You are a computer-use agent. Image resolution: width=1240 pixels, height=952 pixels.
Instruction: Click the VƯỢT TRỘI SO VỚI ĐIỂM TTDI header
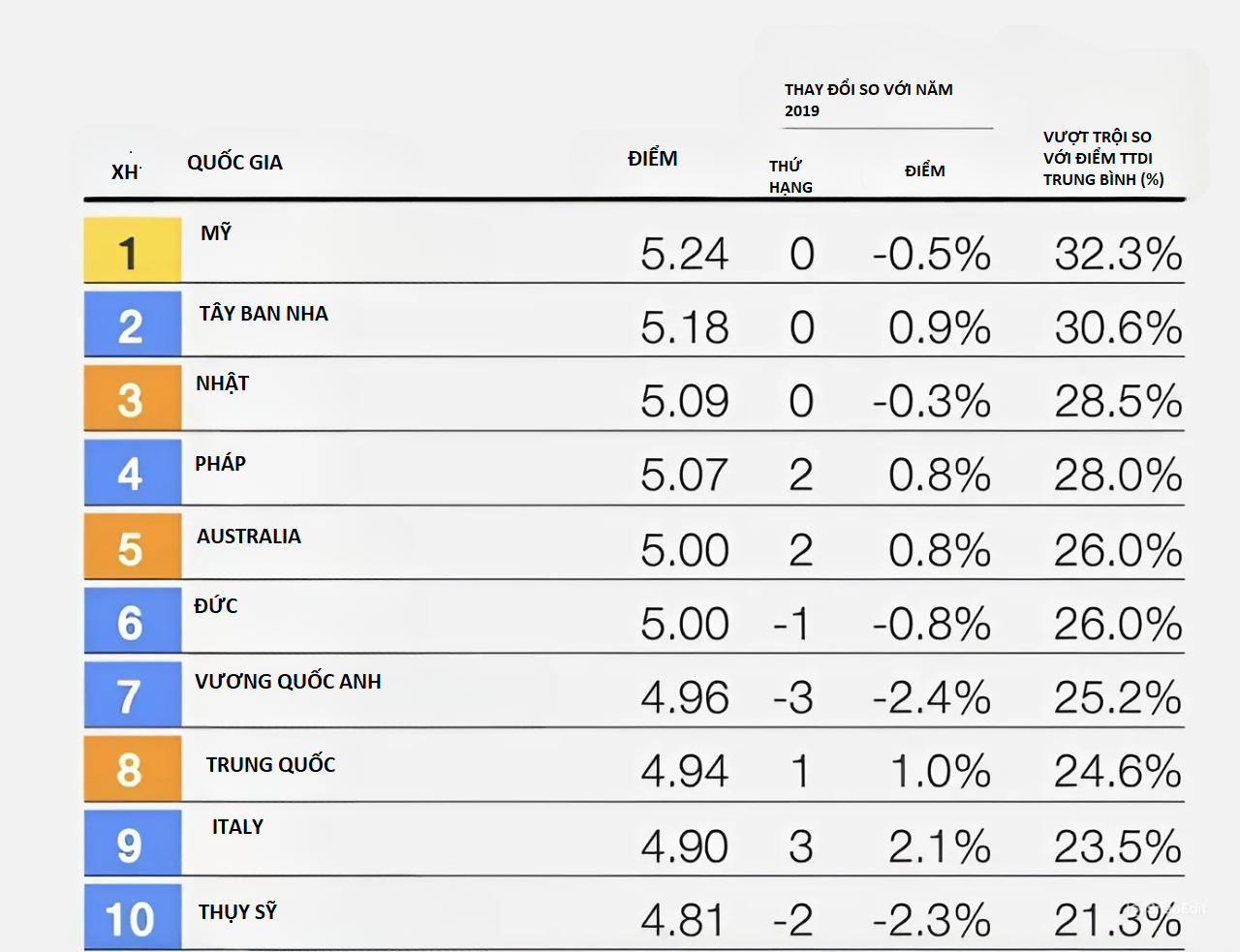click(x=1102, y=158)
